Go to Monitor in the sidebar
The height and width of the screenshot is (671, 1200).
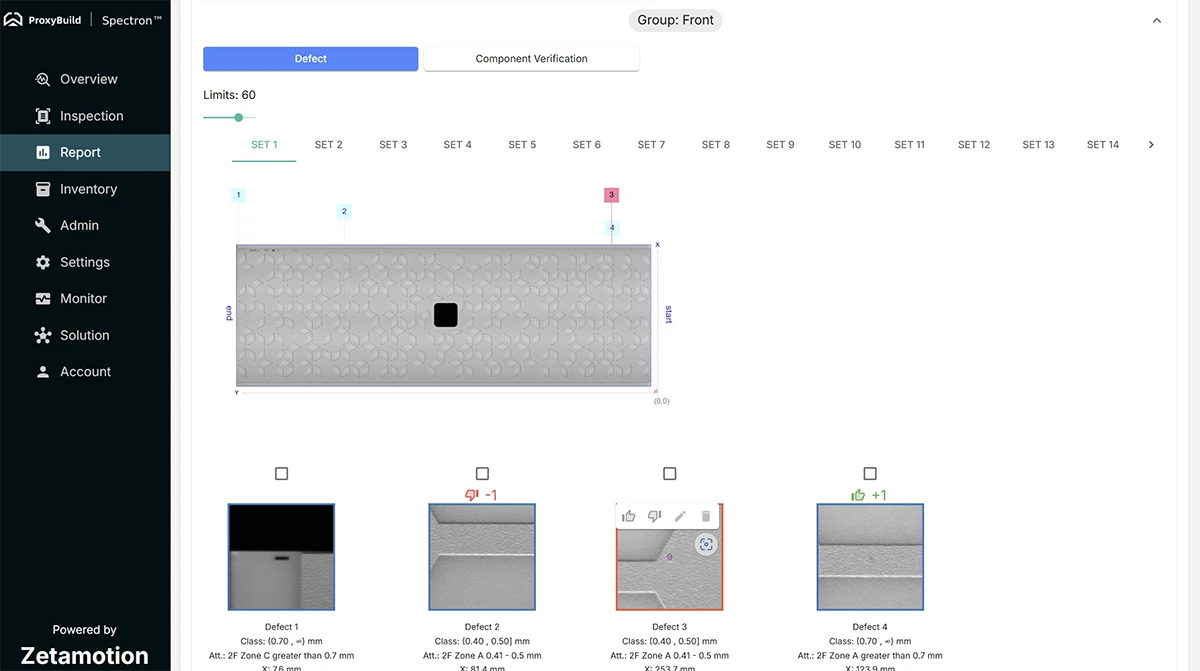click(83, 299)
